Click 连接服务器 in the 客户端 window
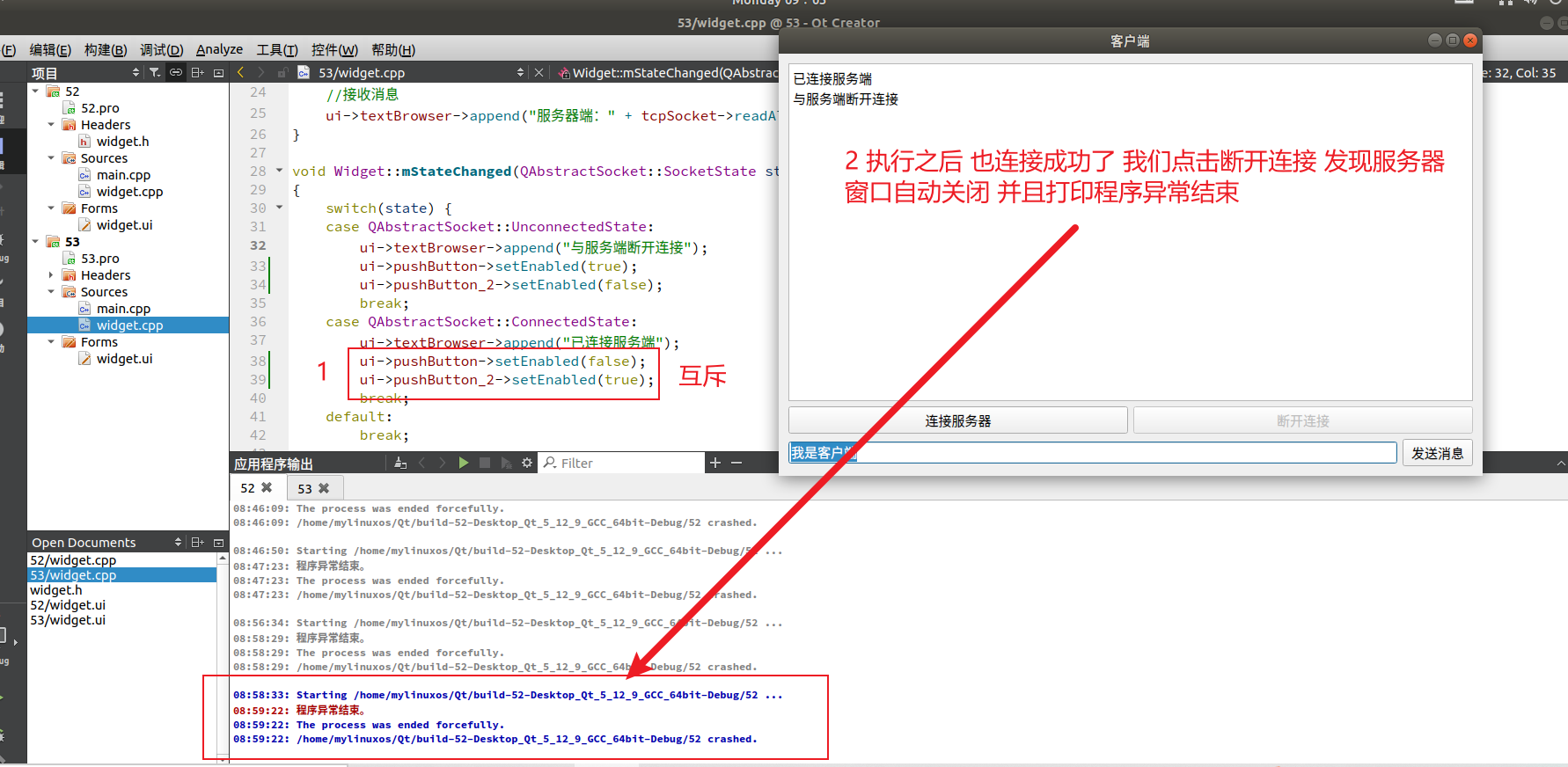The width and height of the screenshot is (1568, 767). pyautogui.click(x=957, y=420)
